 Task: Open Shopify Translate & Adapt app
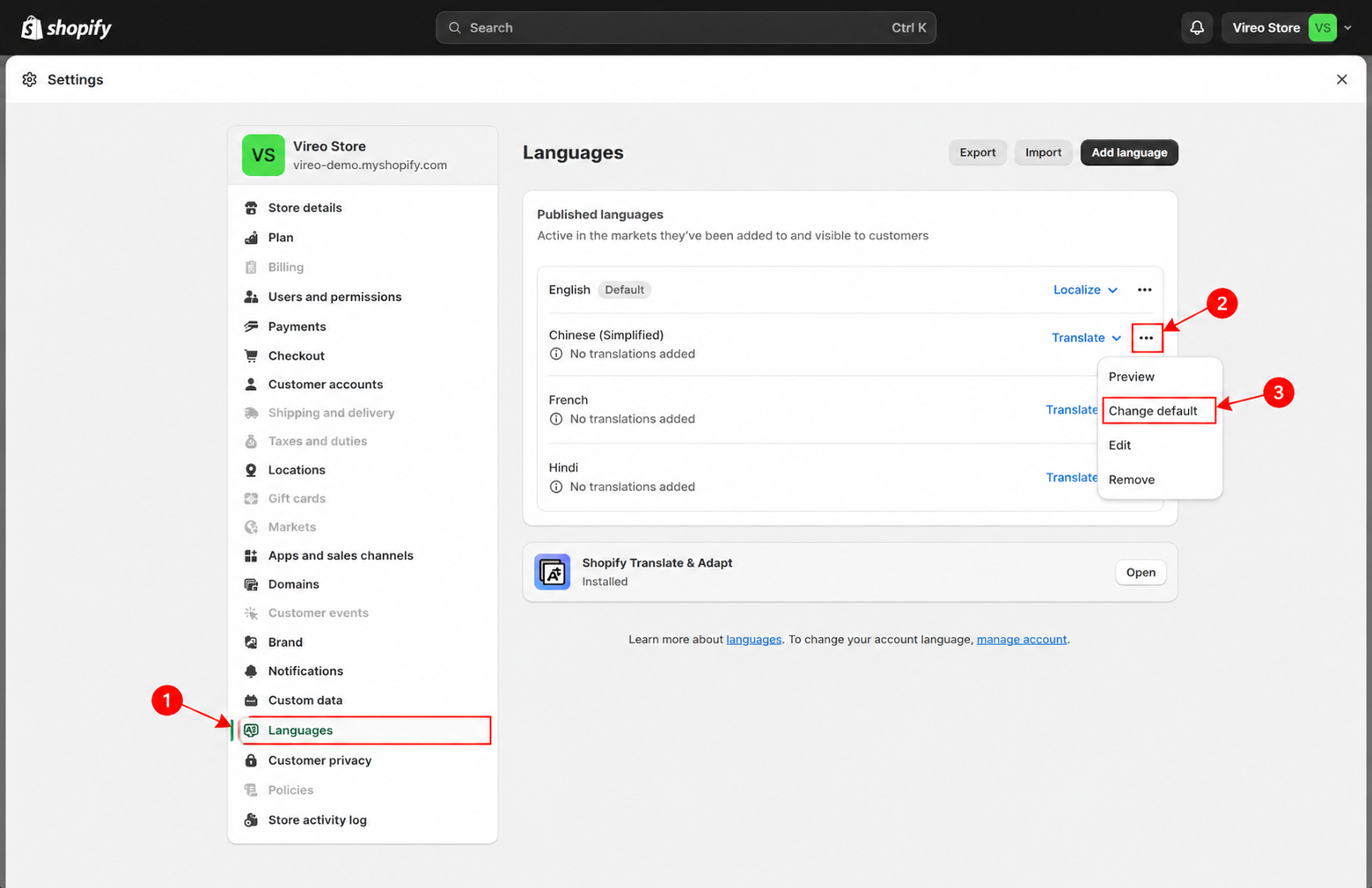tap(1141, 572)
